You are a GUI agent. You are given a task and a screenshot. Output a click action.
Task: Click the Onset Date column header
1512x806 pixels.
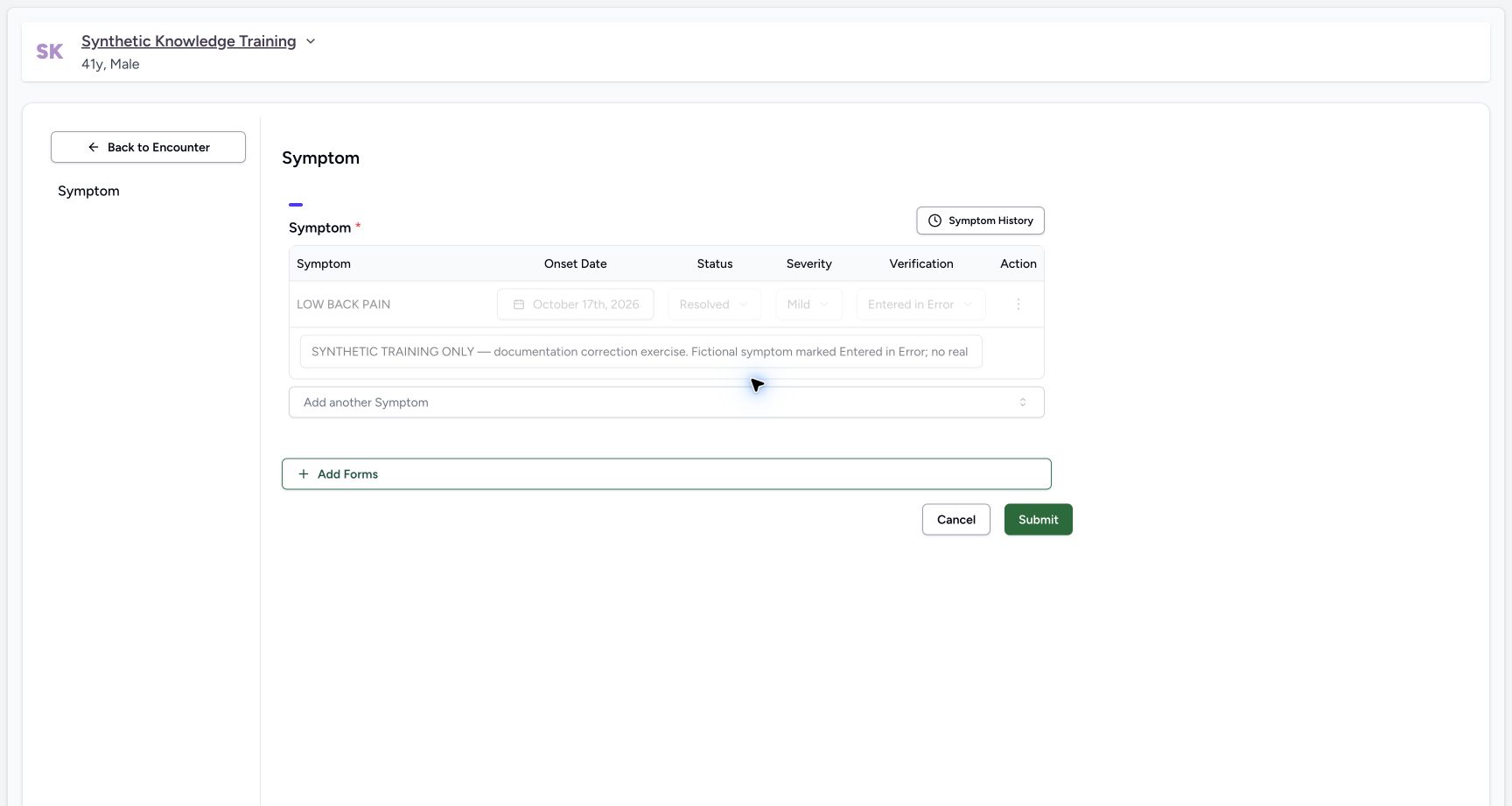click(x=575, y=263)
